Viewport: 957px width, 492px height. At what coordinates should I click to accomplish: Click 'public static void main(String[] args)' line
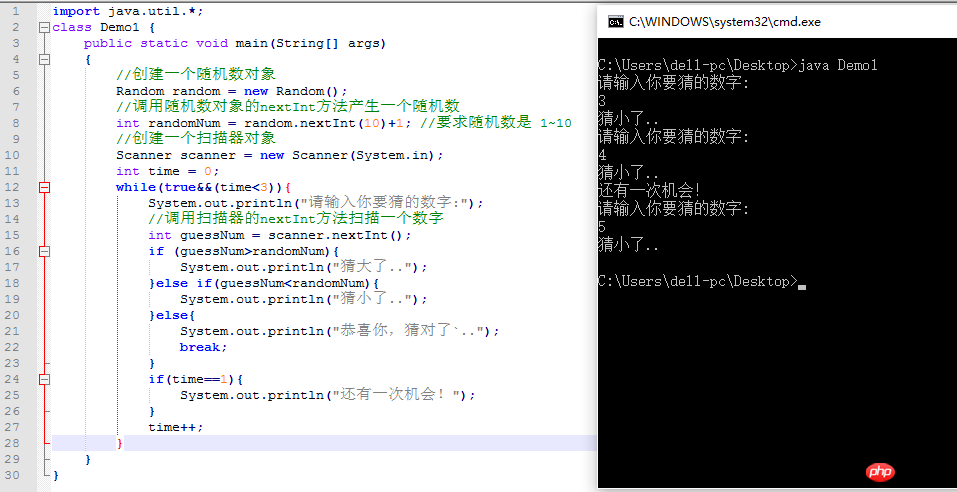235,43
